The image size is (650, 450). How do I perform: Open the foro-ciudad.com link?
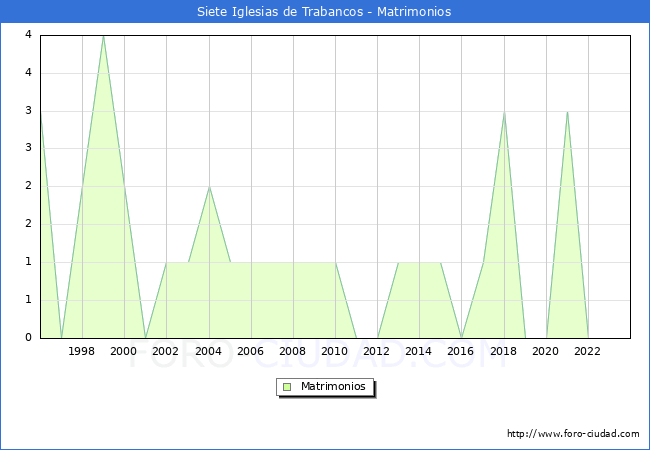point(573,434)
